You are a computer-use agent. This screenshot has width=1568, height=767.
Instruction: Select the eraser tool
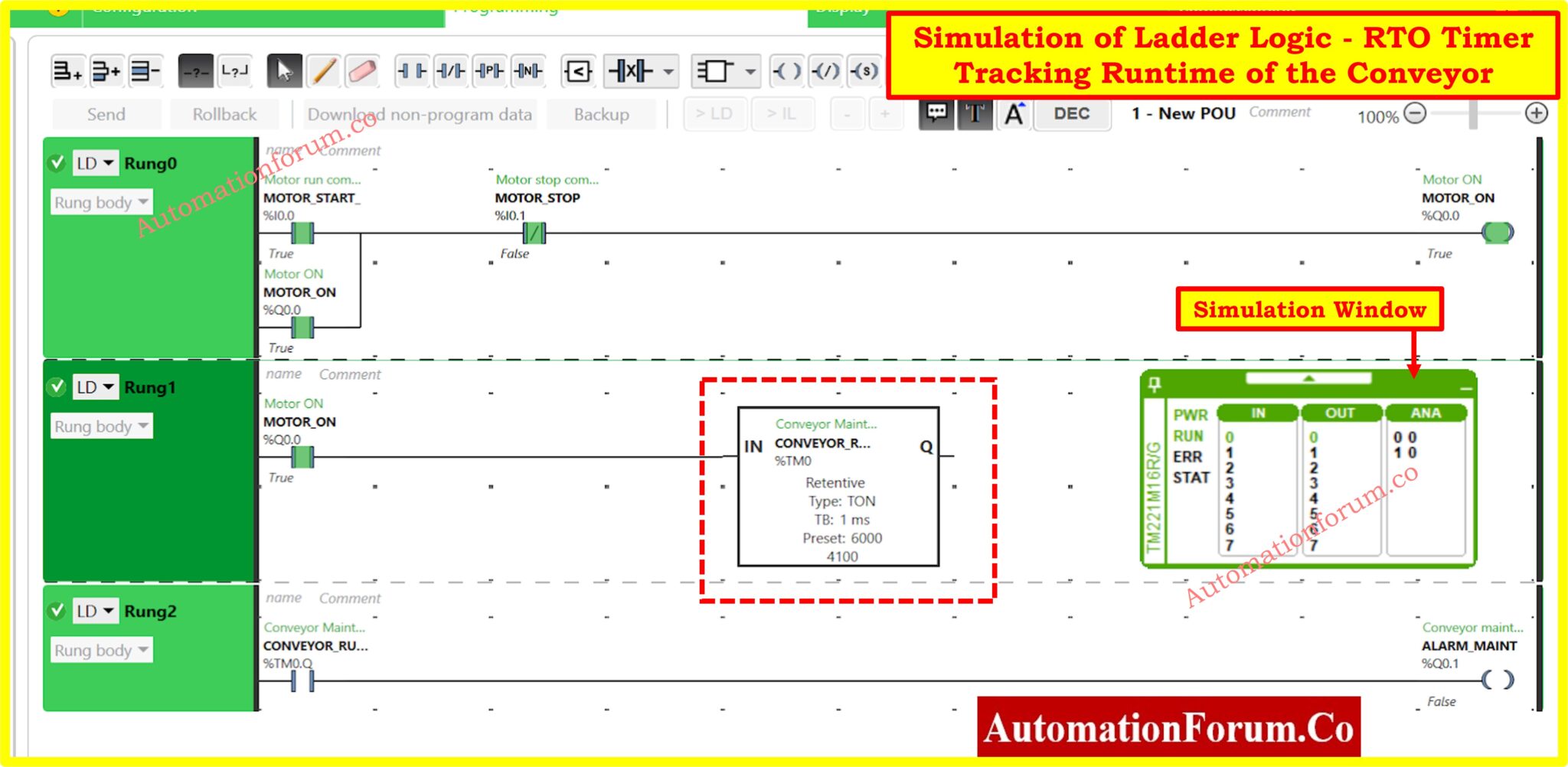click(x=362, y=70)
